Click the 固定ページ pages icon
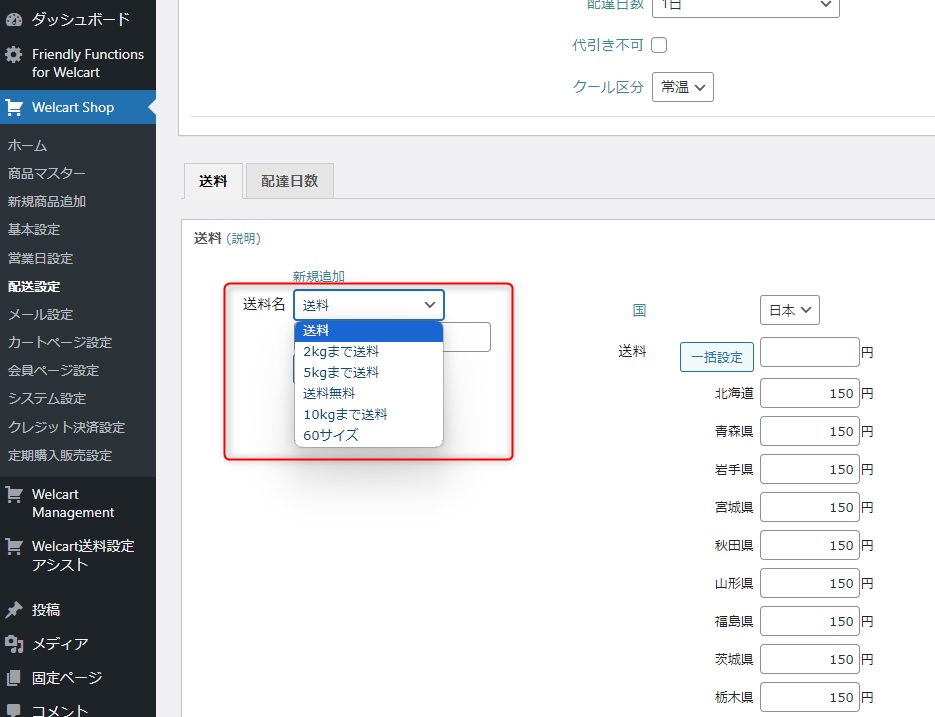The image size is (935, 717). (14, 678)
